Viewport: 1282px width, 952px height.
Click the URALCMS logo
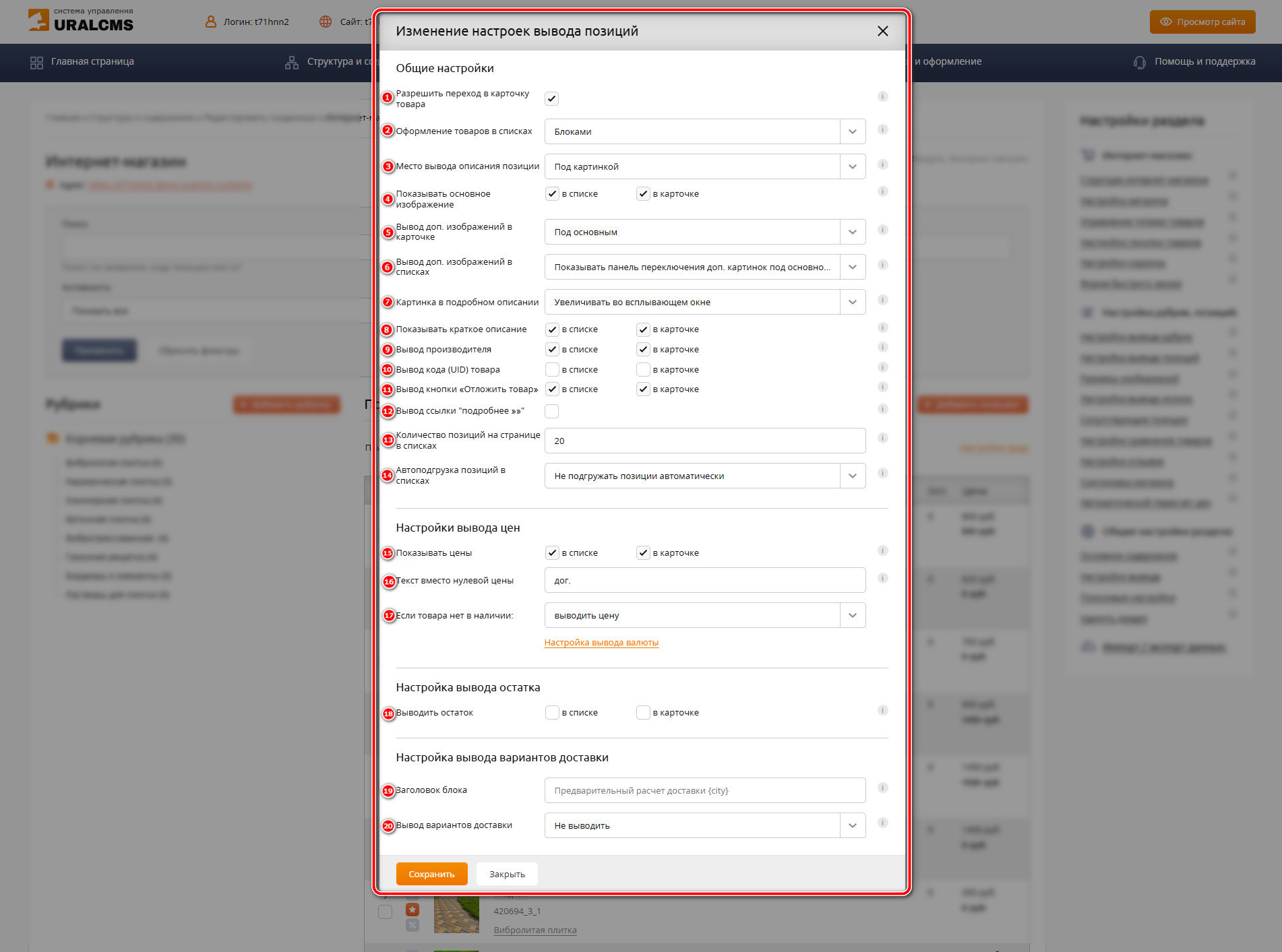81,20
